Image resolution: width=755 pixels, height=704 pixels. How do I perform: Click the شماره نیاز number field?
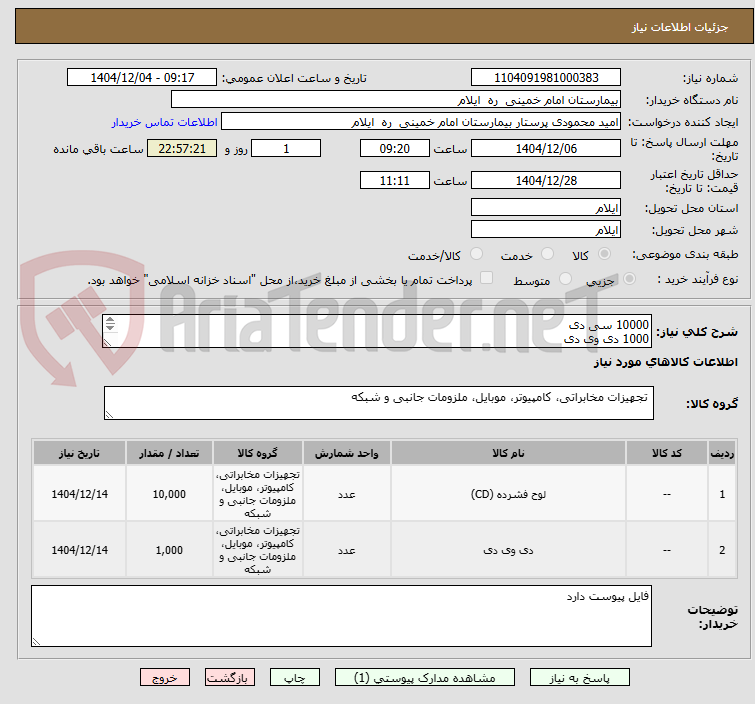coord(546,78)
